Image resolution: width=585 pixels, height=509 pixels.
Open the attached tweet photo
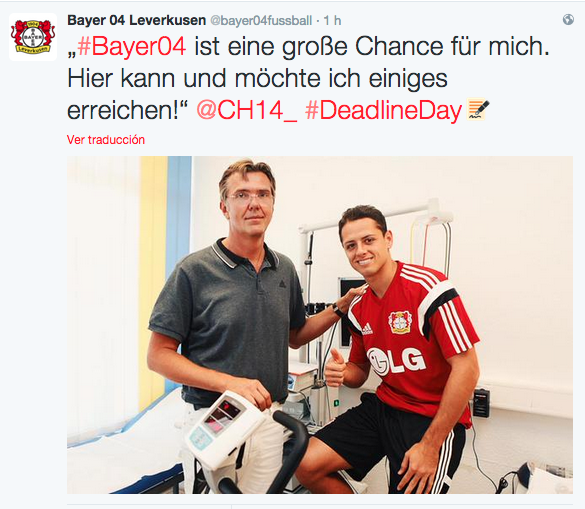point(320,325)
